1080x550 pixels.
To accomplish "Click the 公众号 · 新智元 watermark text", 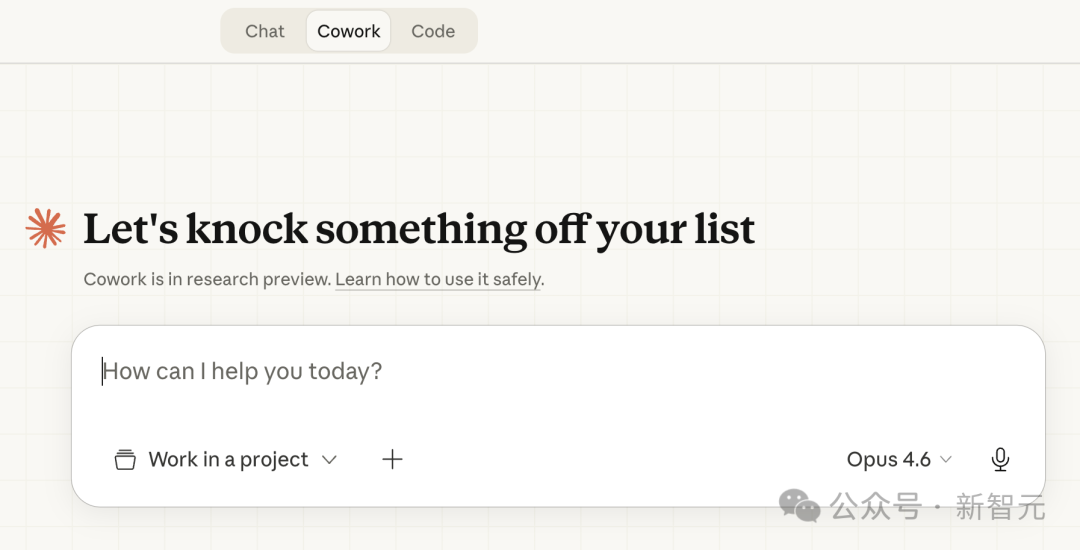I will click(938, 507).
